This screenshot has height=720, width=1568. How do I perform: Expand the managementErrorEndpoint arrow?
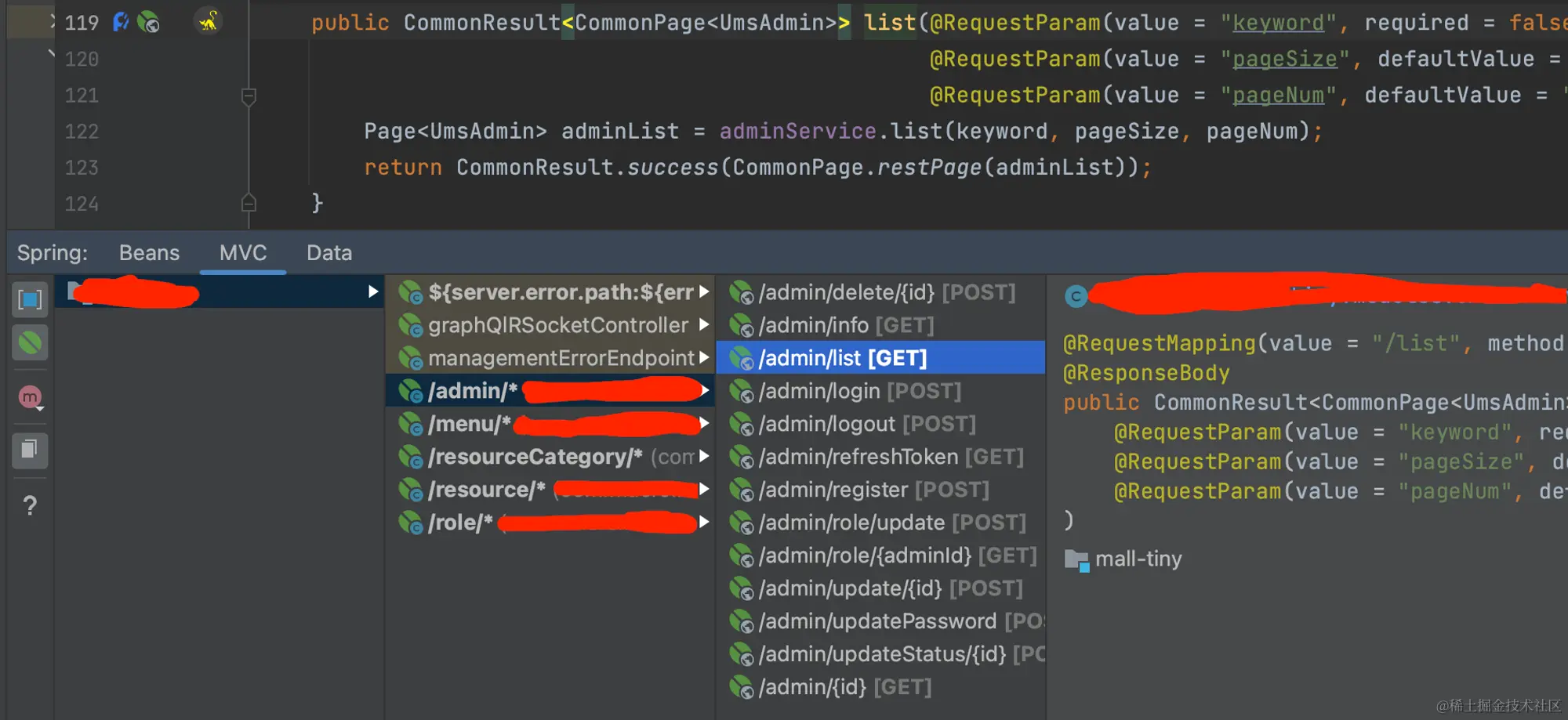click(704, 357)
